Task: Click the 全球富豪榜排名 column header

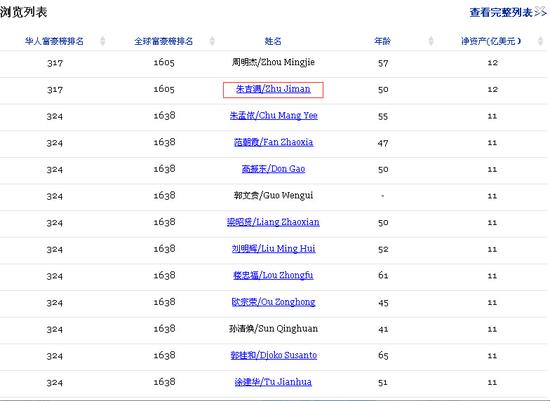Action: (163, 41)
